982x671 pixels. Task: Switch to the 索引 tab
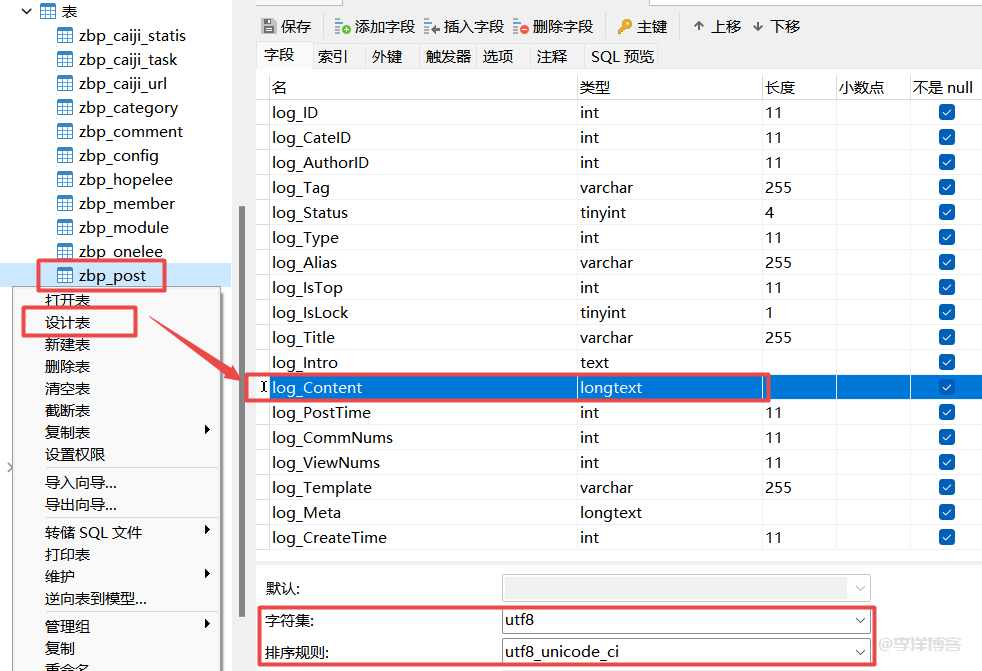[333, 57]
